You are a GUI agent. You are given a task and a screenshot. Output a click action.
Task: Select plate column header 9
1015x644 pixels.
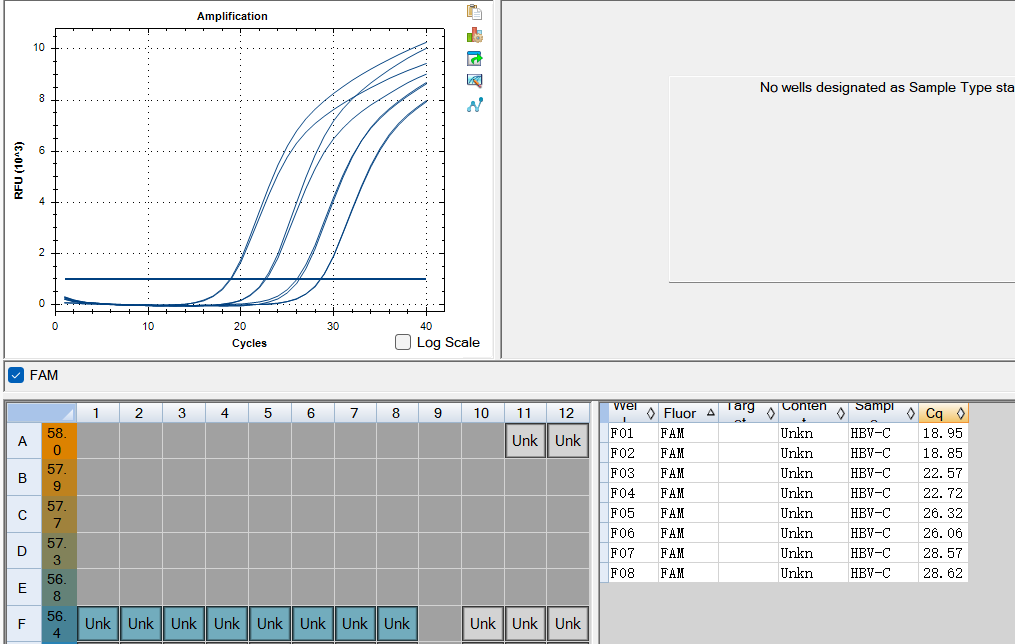click(x=439, y=413)
